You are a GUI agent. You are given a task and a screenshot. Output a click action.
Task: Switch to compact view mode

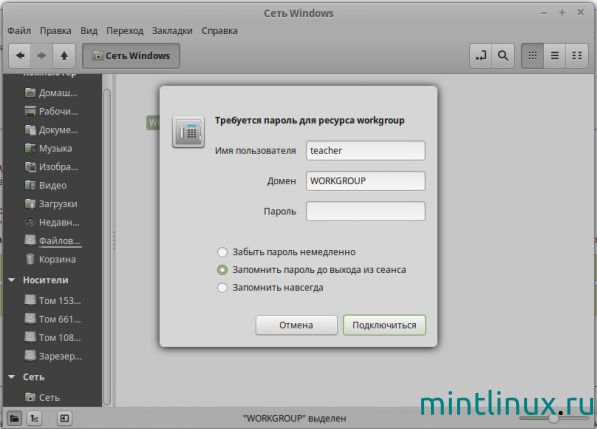(577, 56)
